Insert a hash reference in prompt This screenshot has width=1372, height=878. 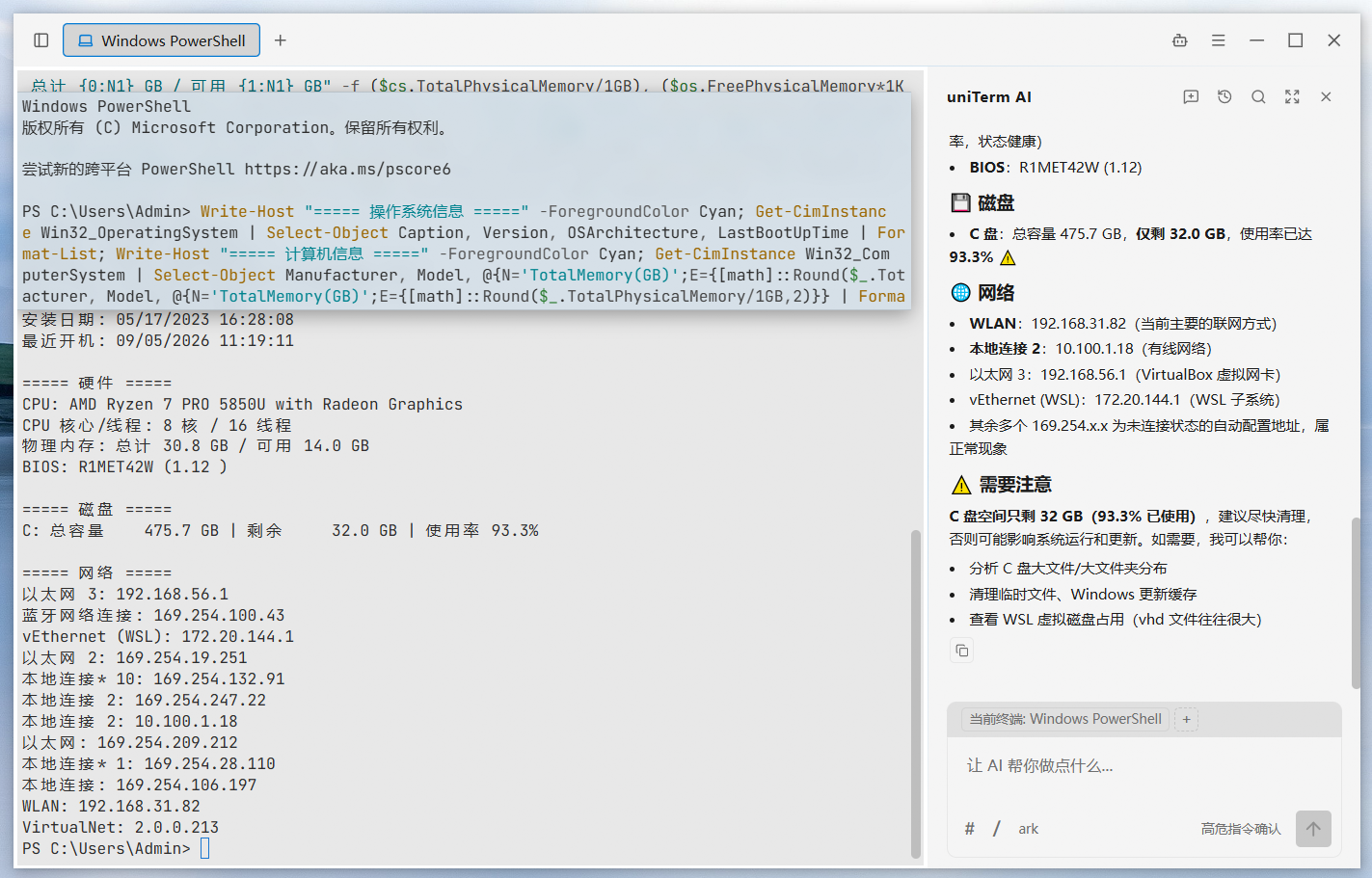point(970,829)
